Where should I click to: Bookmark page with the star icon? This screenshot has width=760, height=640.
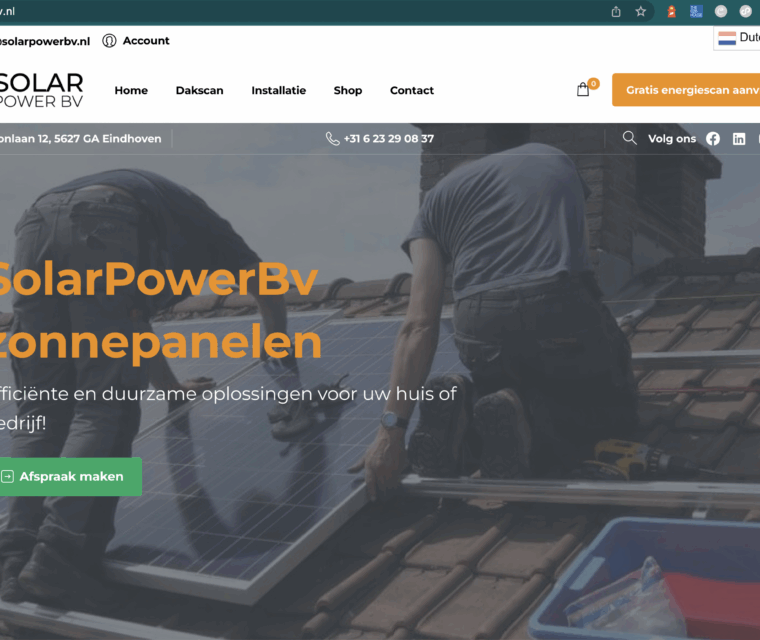[x=641, y=11]
